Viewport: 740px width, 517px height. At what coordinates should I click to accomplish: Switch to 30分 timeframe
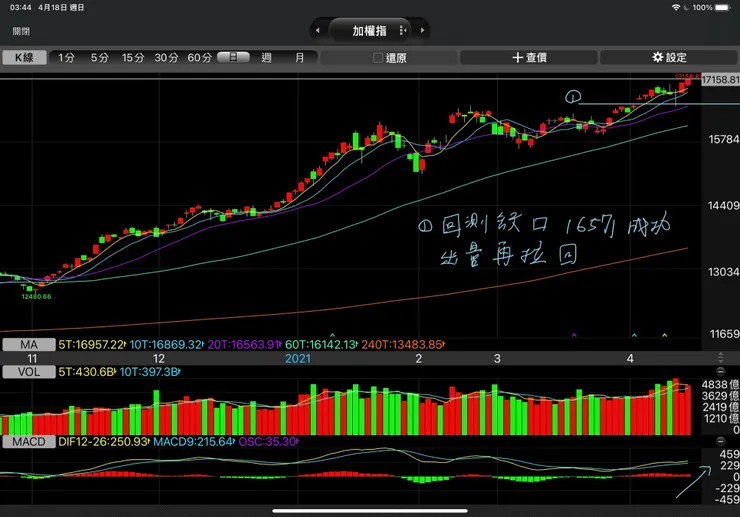coord(166,58)
